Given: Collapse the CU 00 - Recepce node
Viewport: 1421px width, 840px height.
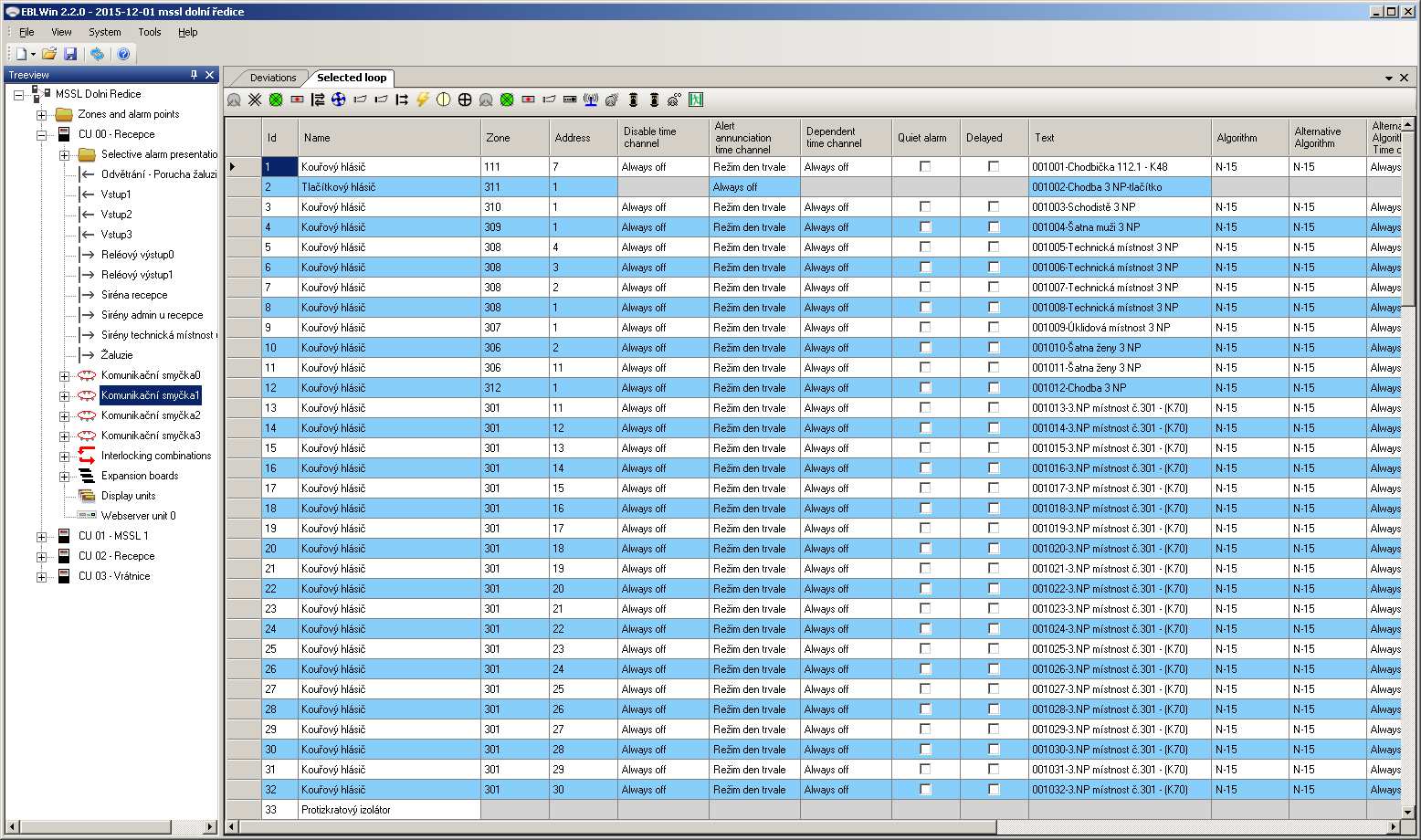Looking at the screenshot, I should pyautogui.click(x=41, y=135).
